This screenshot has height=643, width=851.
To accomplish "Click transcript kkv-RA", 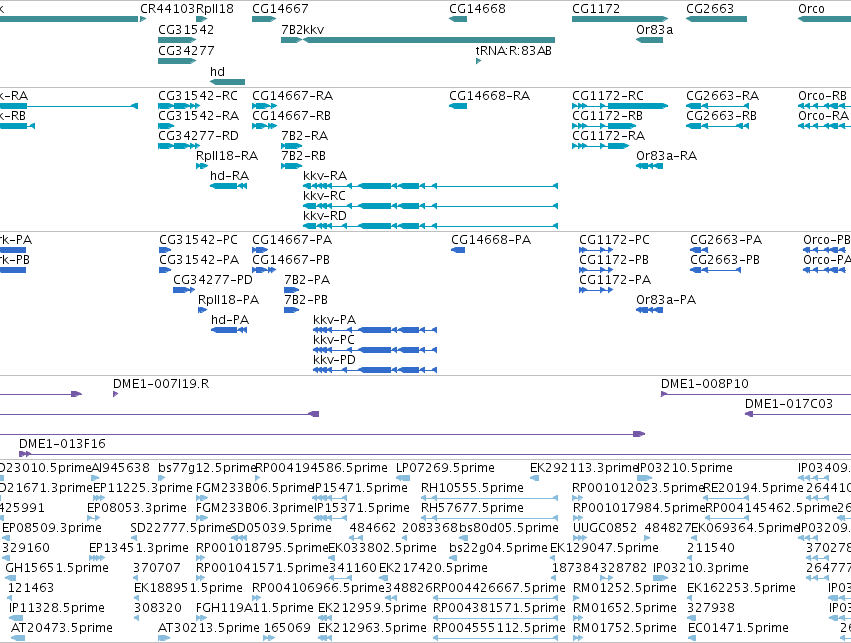I will 430,186.
